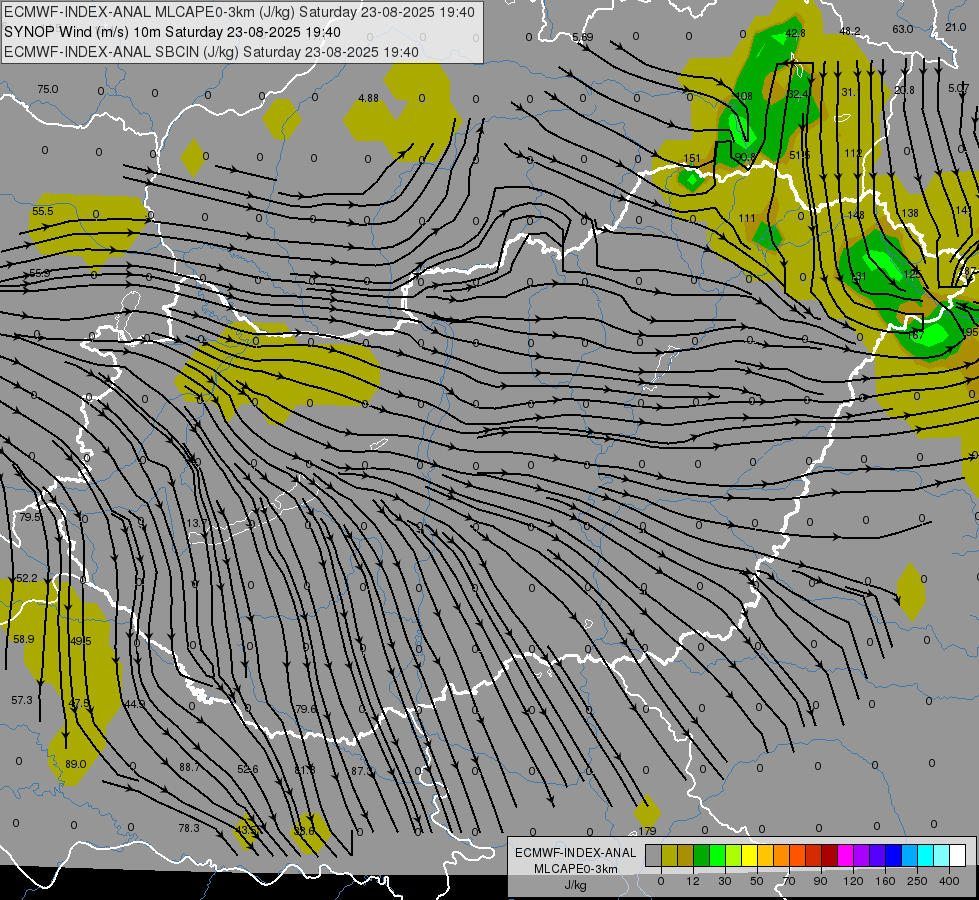Click the dark red legend swatch
The width and height of the screenshot is (979, 900).
pos(830,856)
